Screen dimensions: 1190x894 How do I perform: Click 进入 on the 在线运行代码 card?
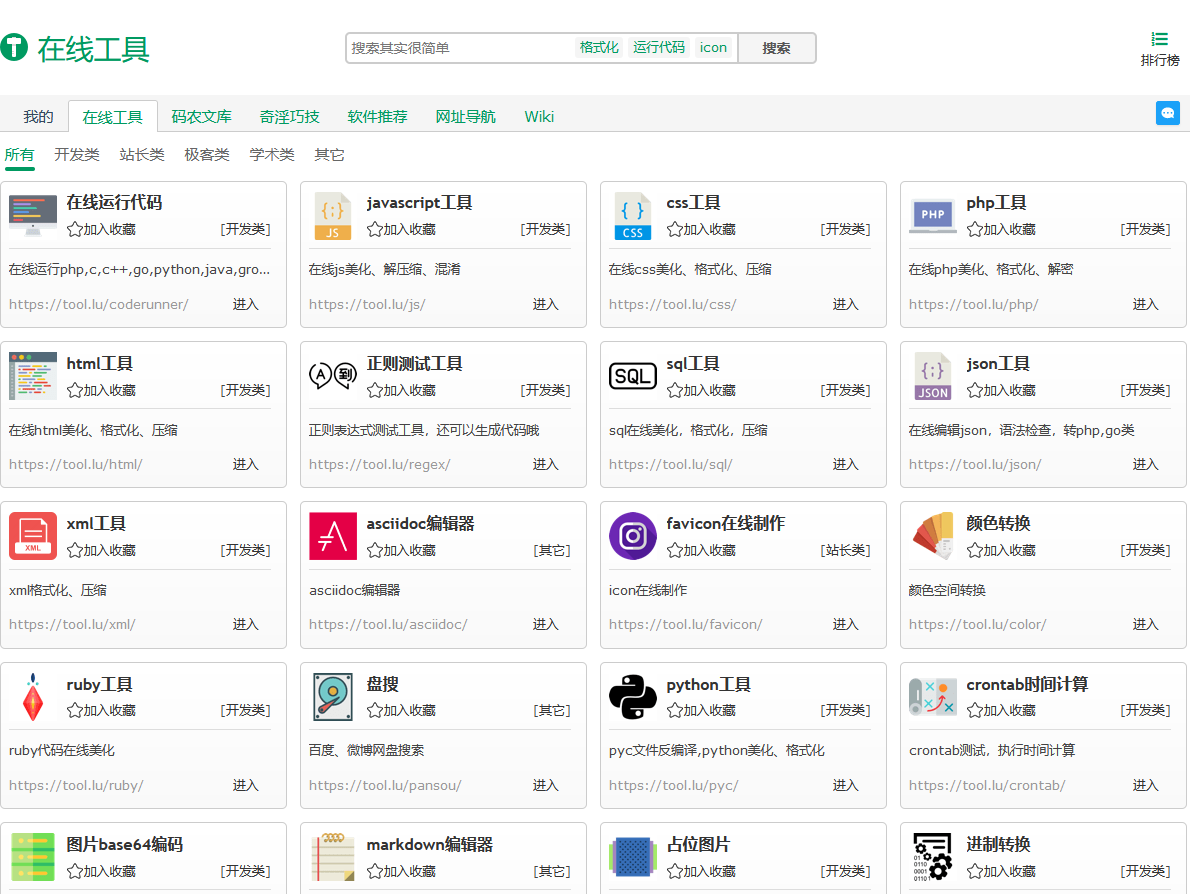click(x=245, y=304)
